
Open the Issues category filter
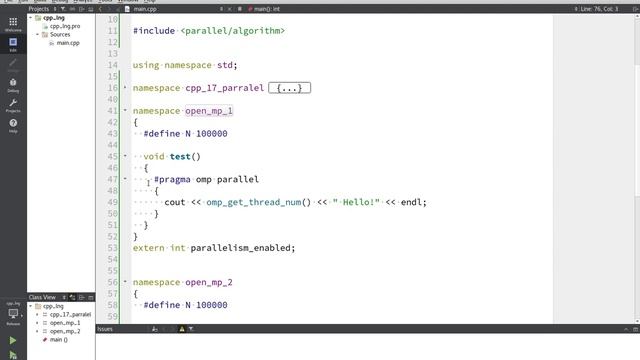(191, 329)
